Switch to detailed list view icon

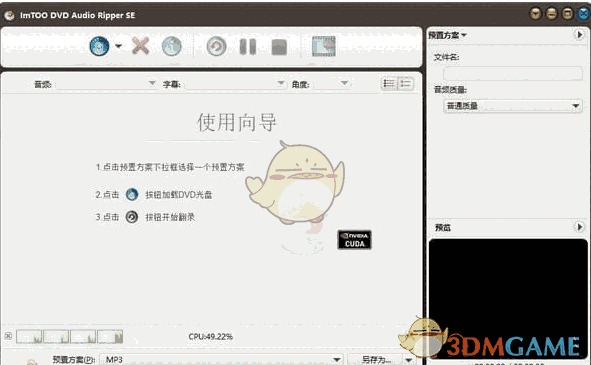point(406,83)
